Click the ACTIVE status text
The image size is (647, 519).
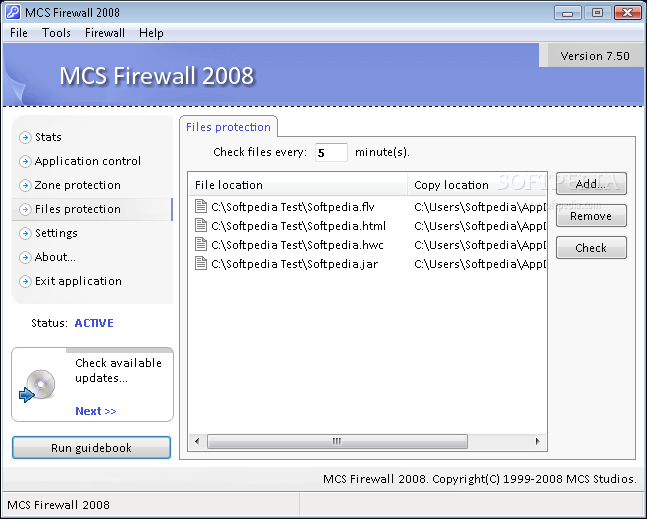click(94, 323)
